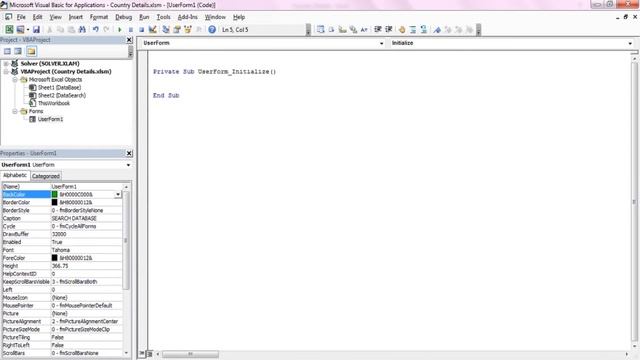Close the Properties panel
The image size is (640, 360).
pyautogui.click(x=129, y=153)
